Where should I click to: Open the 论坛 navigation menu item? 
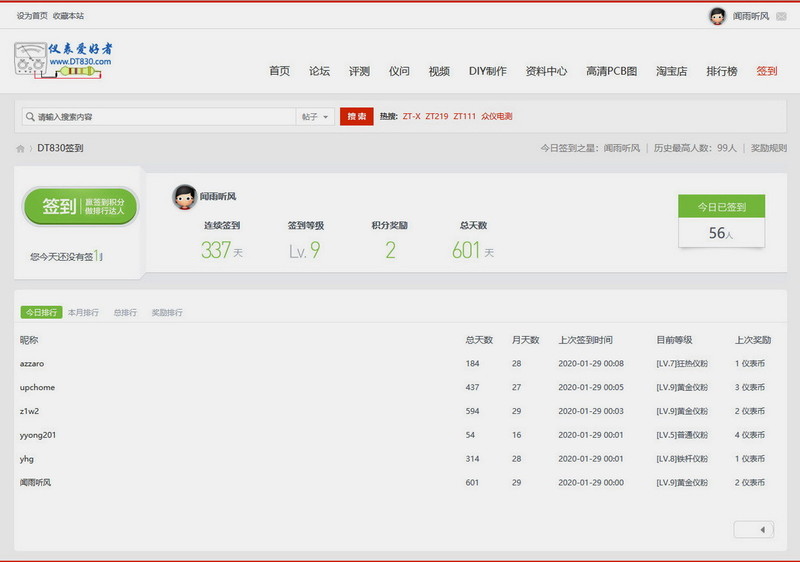(x=319, y=71)
